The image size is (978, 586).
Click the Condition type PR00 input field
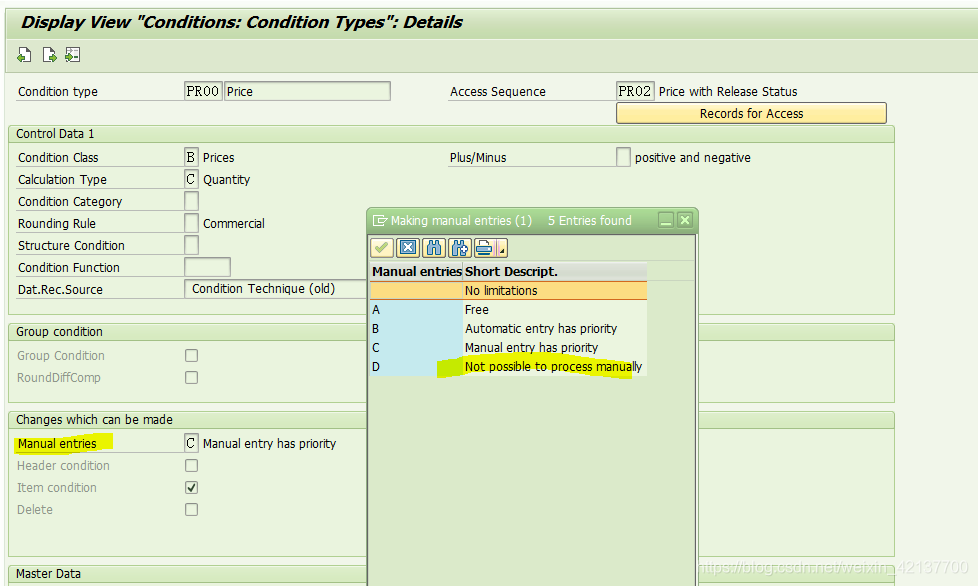203,90
